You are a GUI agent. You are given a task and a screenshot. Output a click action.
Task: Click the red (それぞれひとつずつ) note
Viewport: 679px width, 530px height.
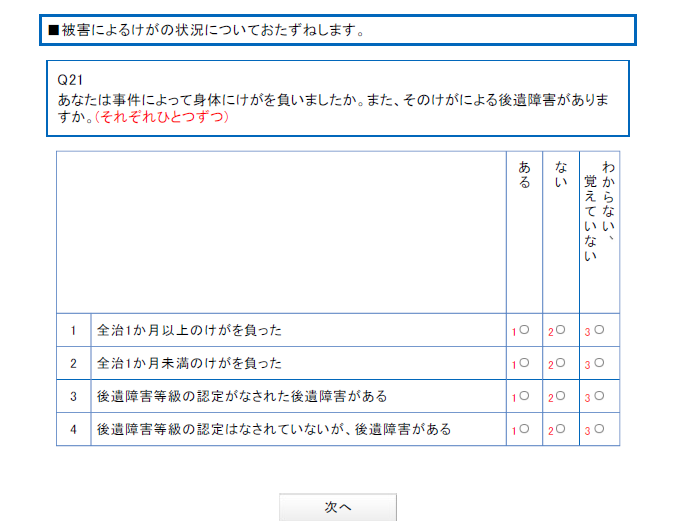[162, 117]
